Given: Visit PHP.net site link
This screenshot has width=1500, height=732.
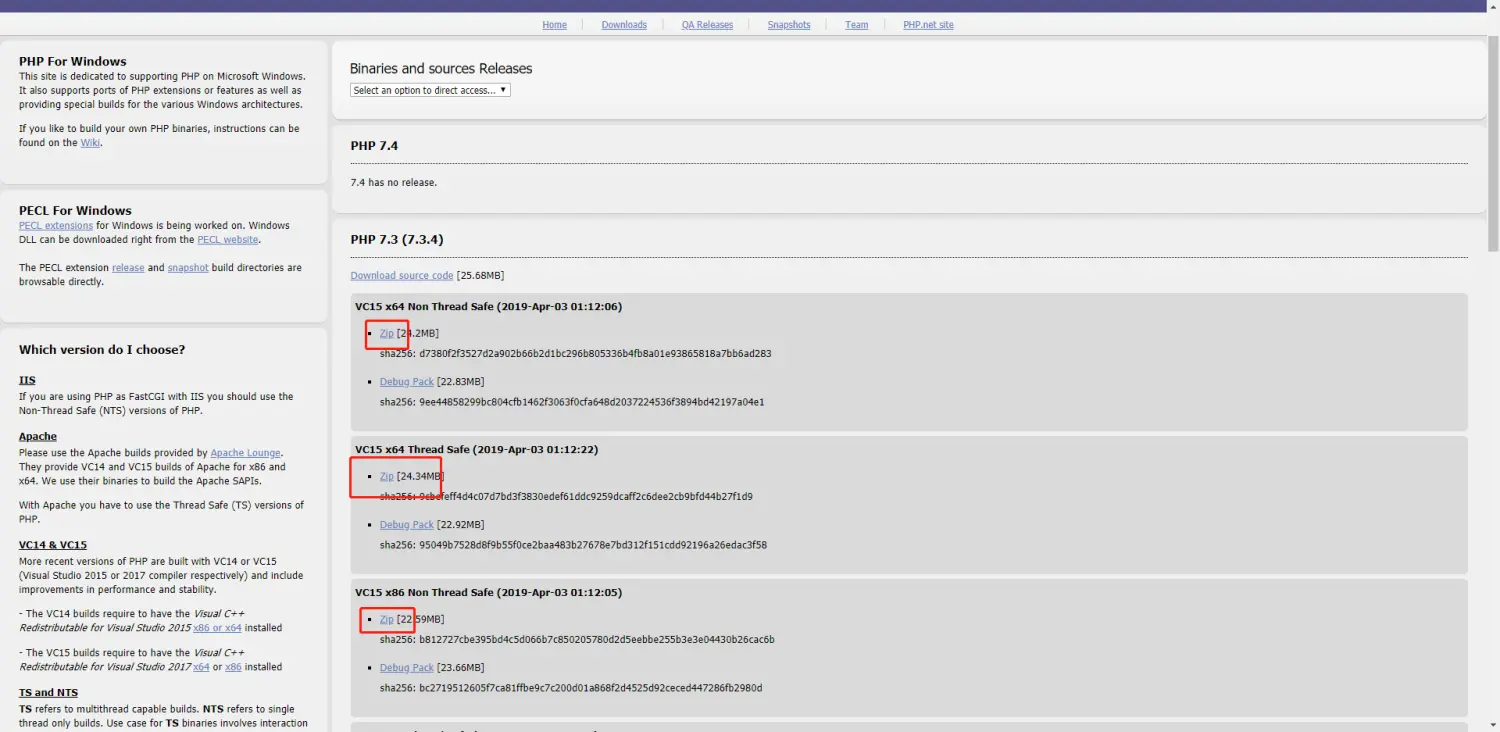Looking at the screenshot, I should (928, 25).
